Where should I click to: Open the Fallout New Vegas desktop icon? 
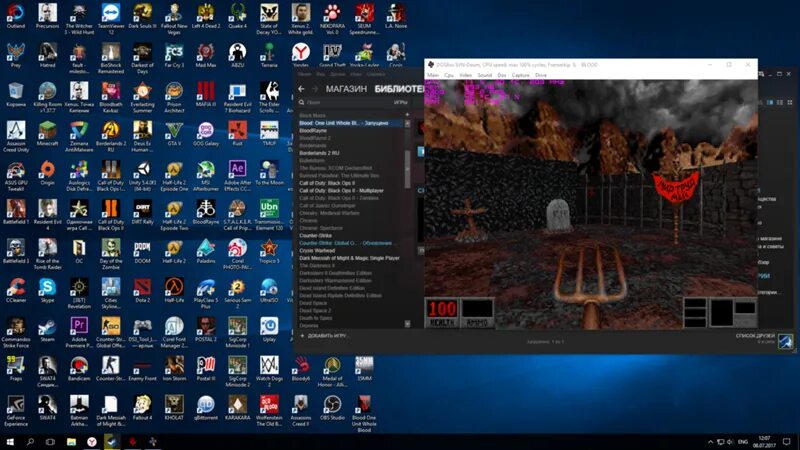click(174, 19)
